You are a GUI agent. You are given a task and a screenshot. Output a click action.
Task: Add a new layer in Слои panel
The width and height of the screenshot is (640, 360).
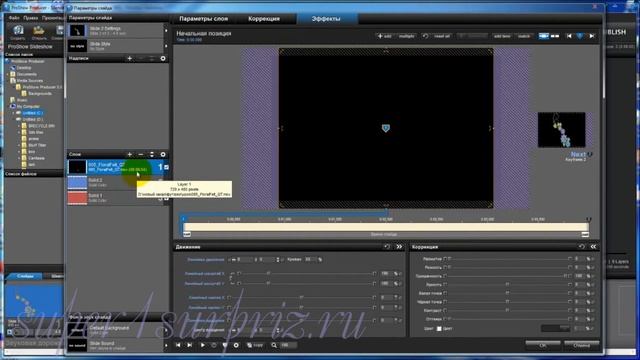(130, 154)
